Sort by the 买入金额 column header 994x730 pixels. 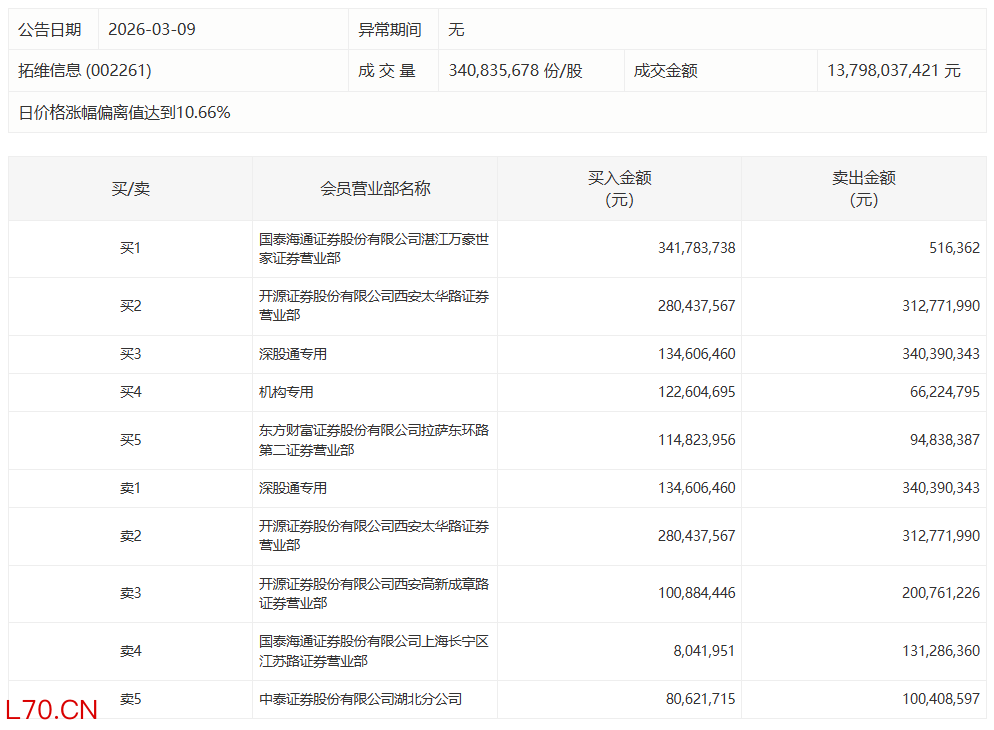[x=619, y=188]
